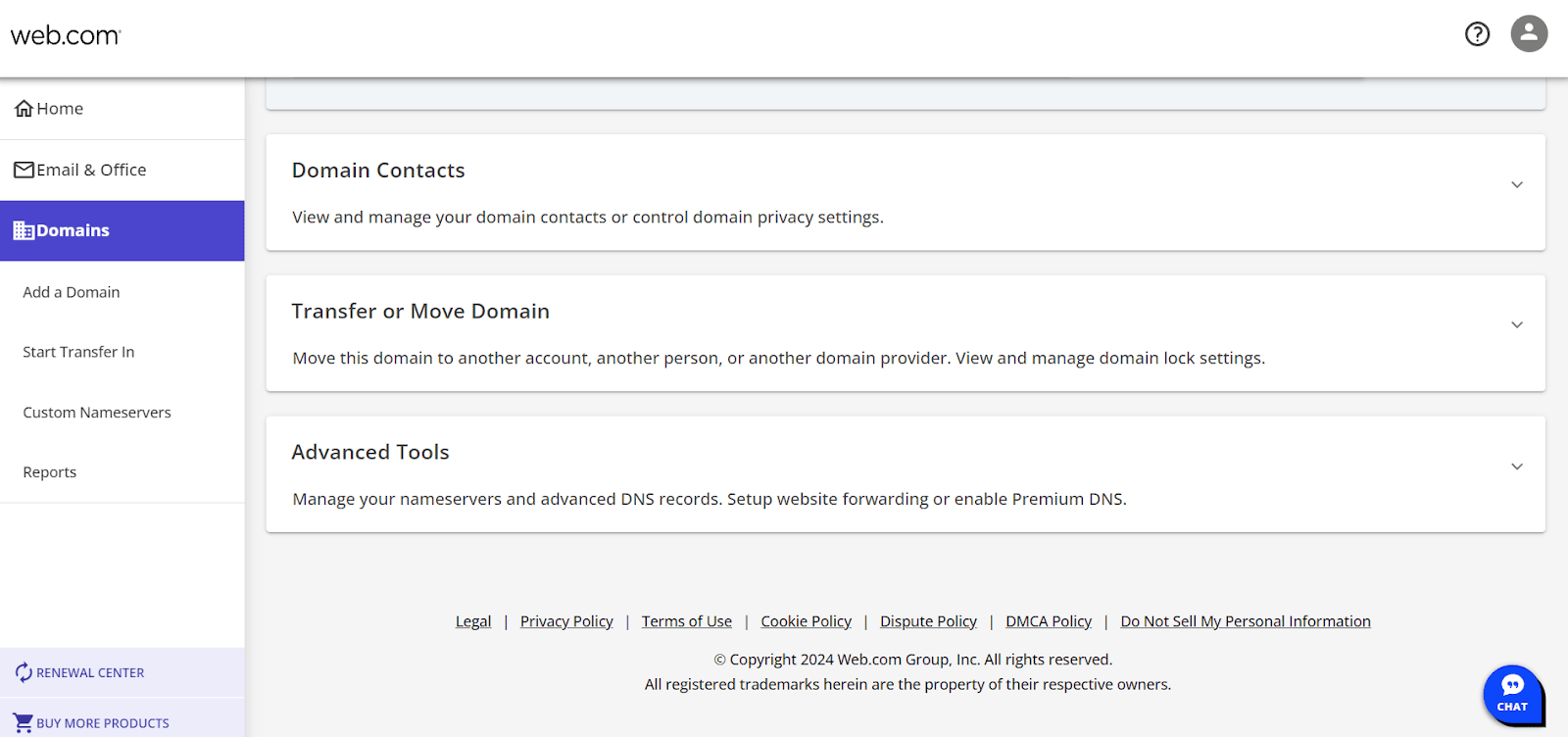1568x737 pixels.
Task: Go to Home in the sidebar
Action: [122, 109]
